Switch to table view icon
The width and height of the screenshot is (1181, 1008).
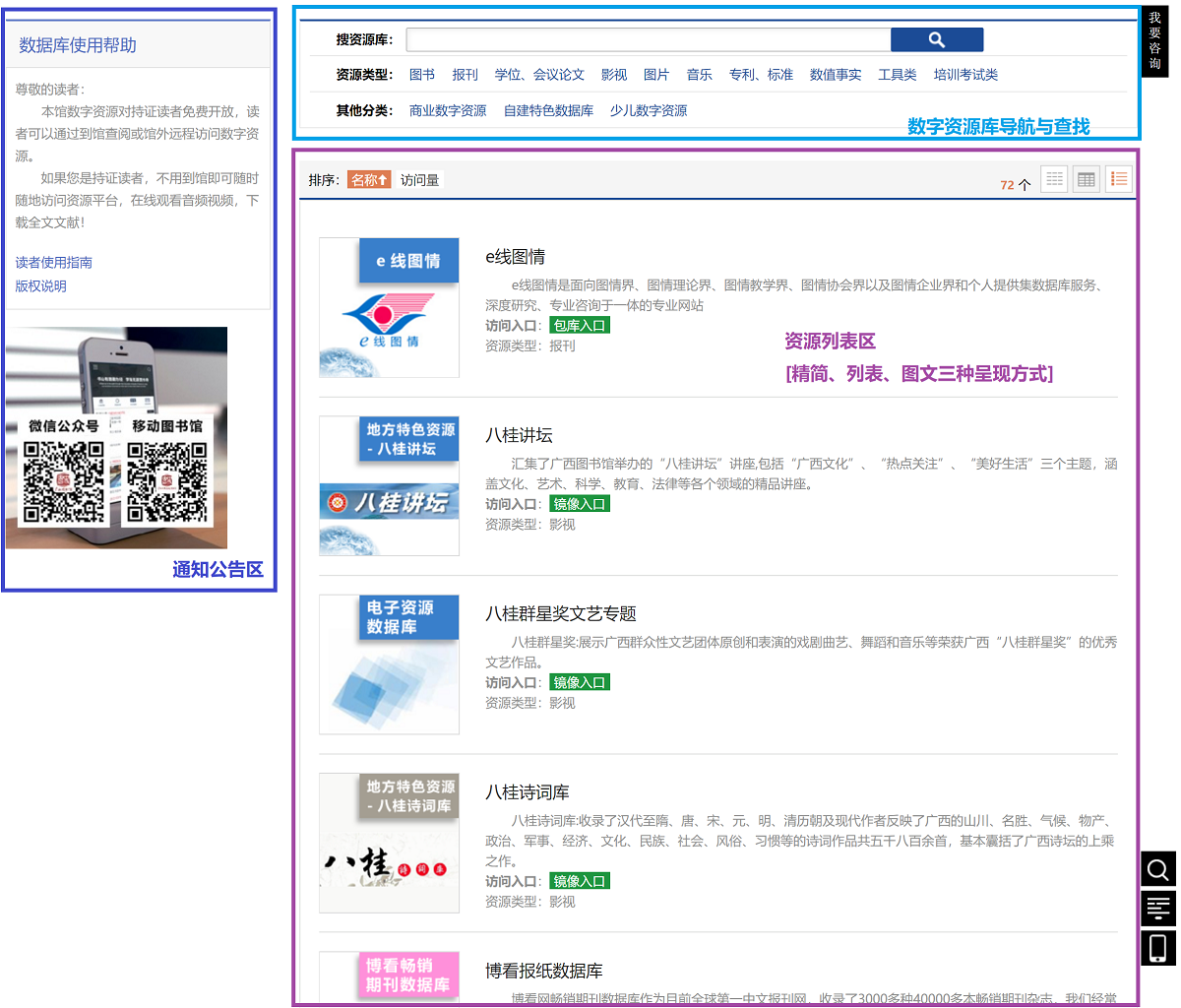coord(1087,179)
